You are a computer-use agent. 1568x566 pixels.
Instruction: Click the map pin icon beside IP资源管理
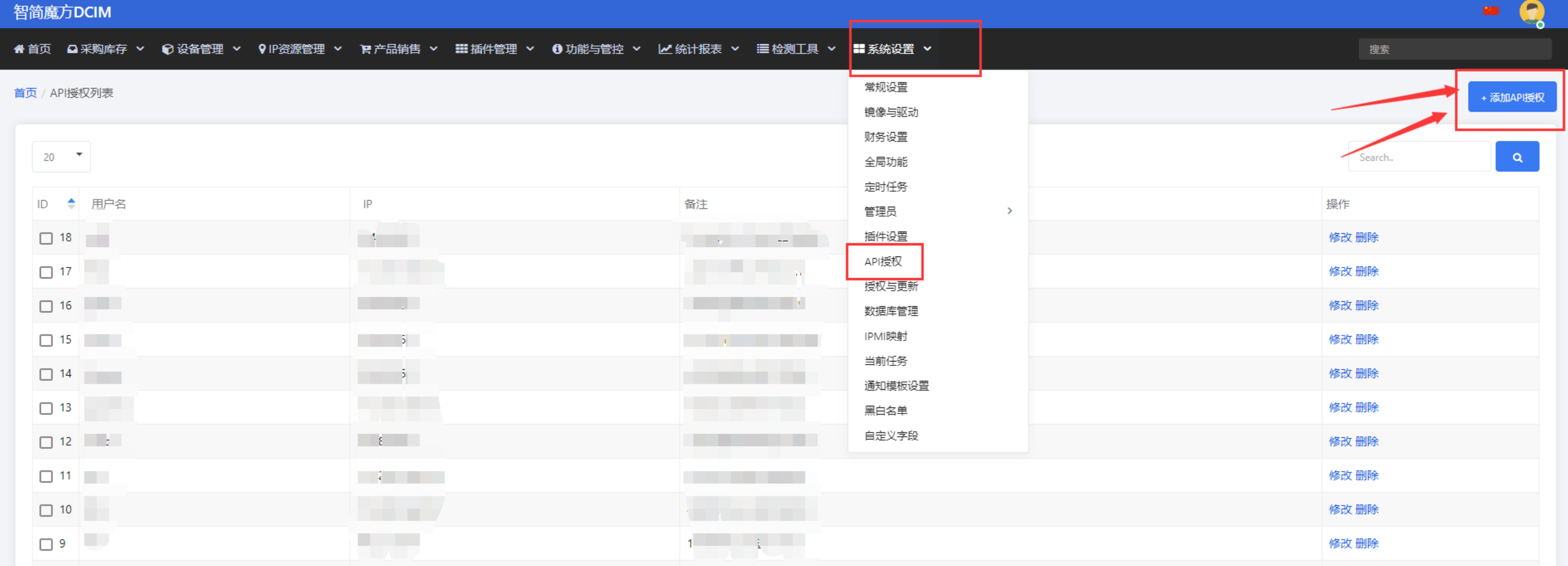[x=262, y=49]
